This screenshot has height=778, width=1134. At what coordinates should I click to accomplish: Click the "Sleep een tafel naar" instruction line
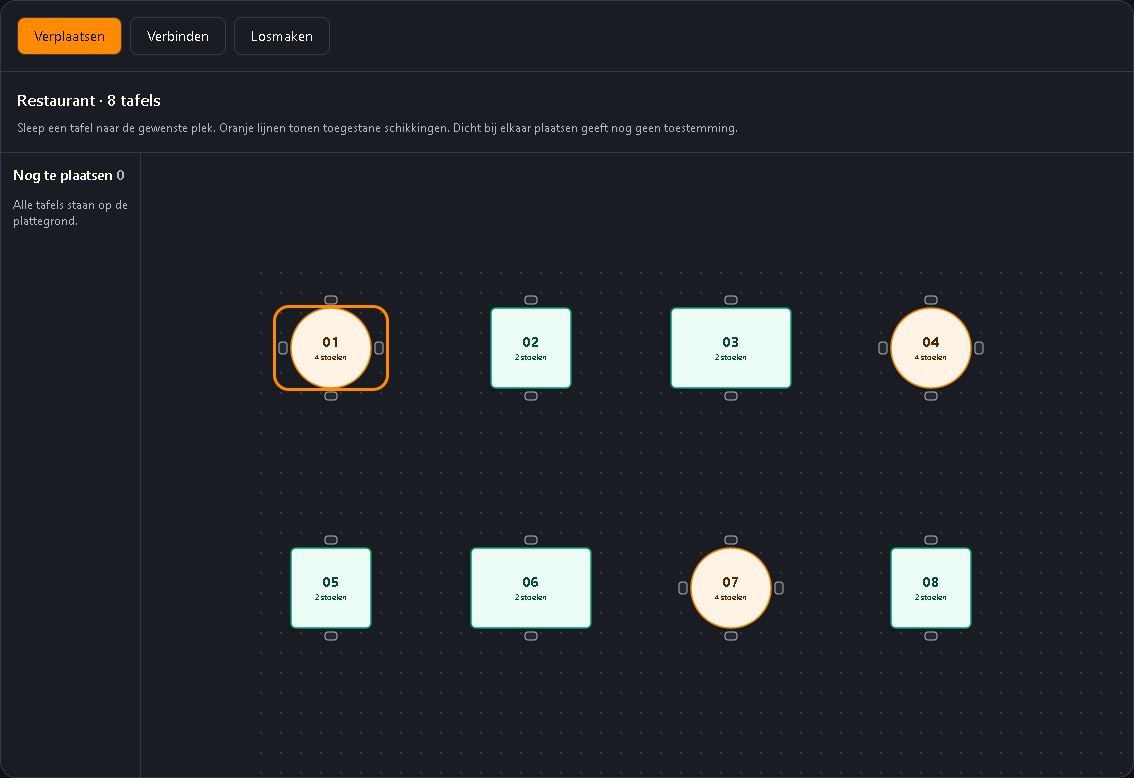378,128
